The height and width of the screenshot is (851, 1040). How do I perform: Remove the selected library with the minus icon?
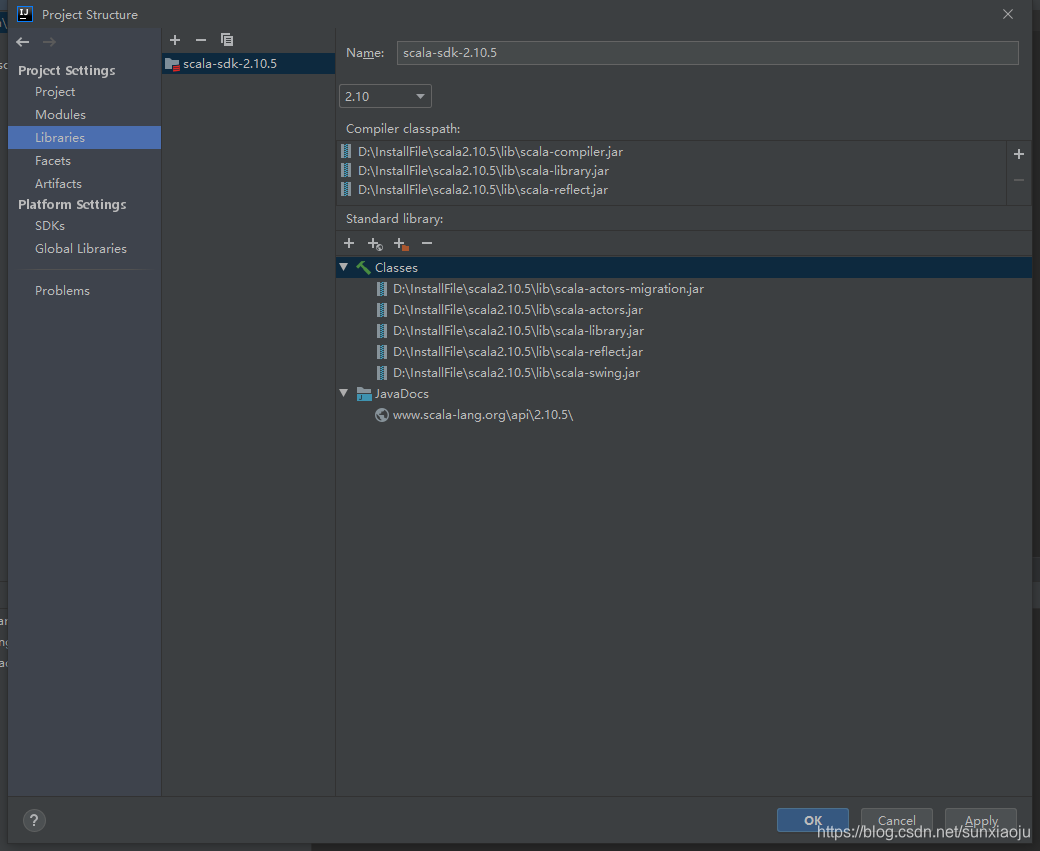pyautogui.click(x=201, y=40)
